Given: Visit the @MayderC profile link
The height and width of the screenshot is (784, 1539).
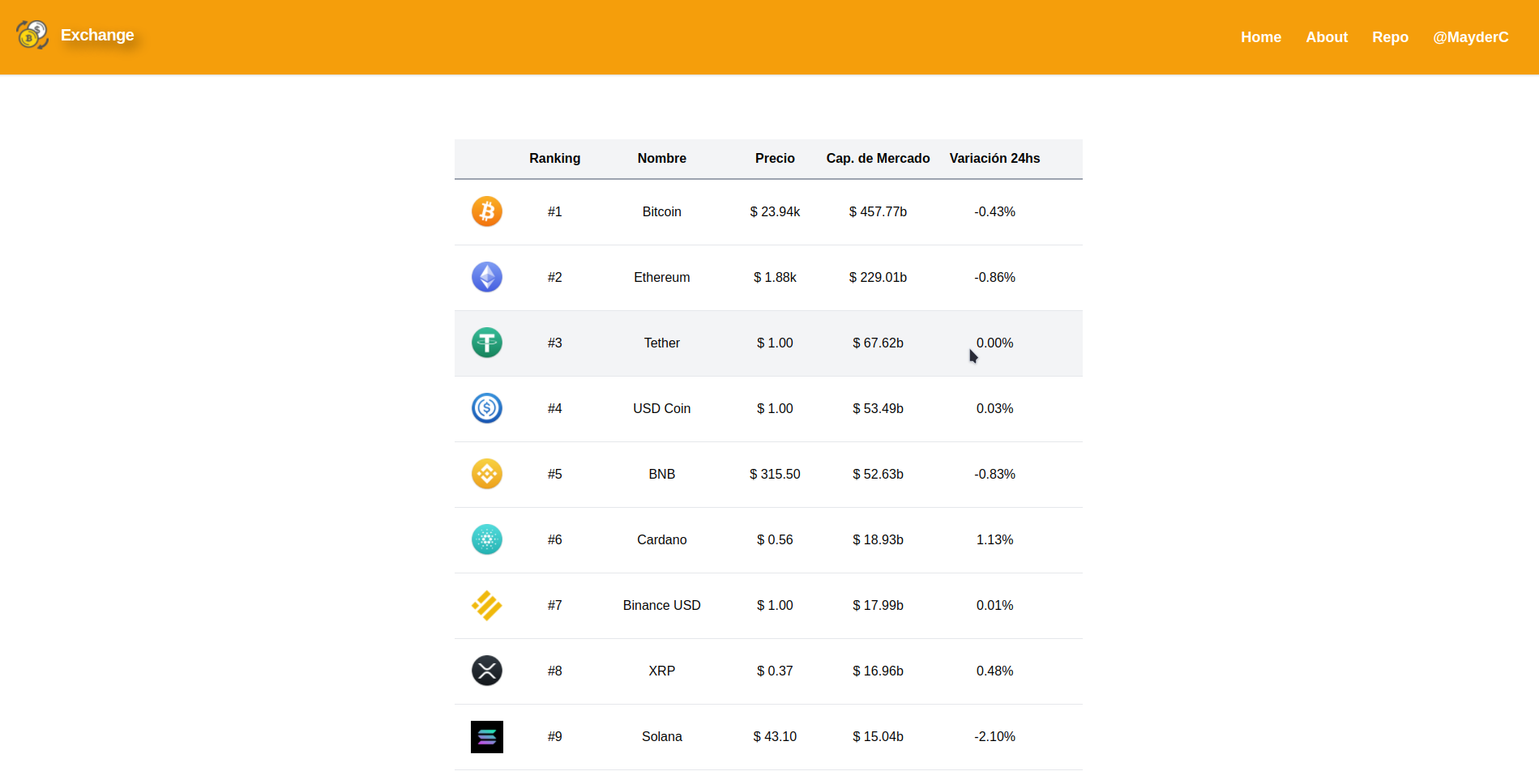Looking at the screenshot, I should 1471,37.
